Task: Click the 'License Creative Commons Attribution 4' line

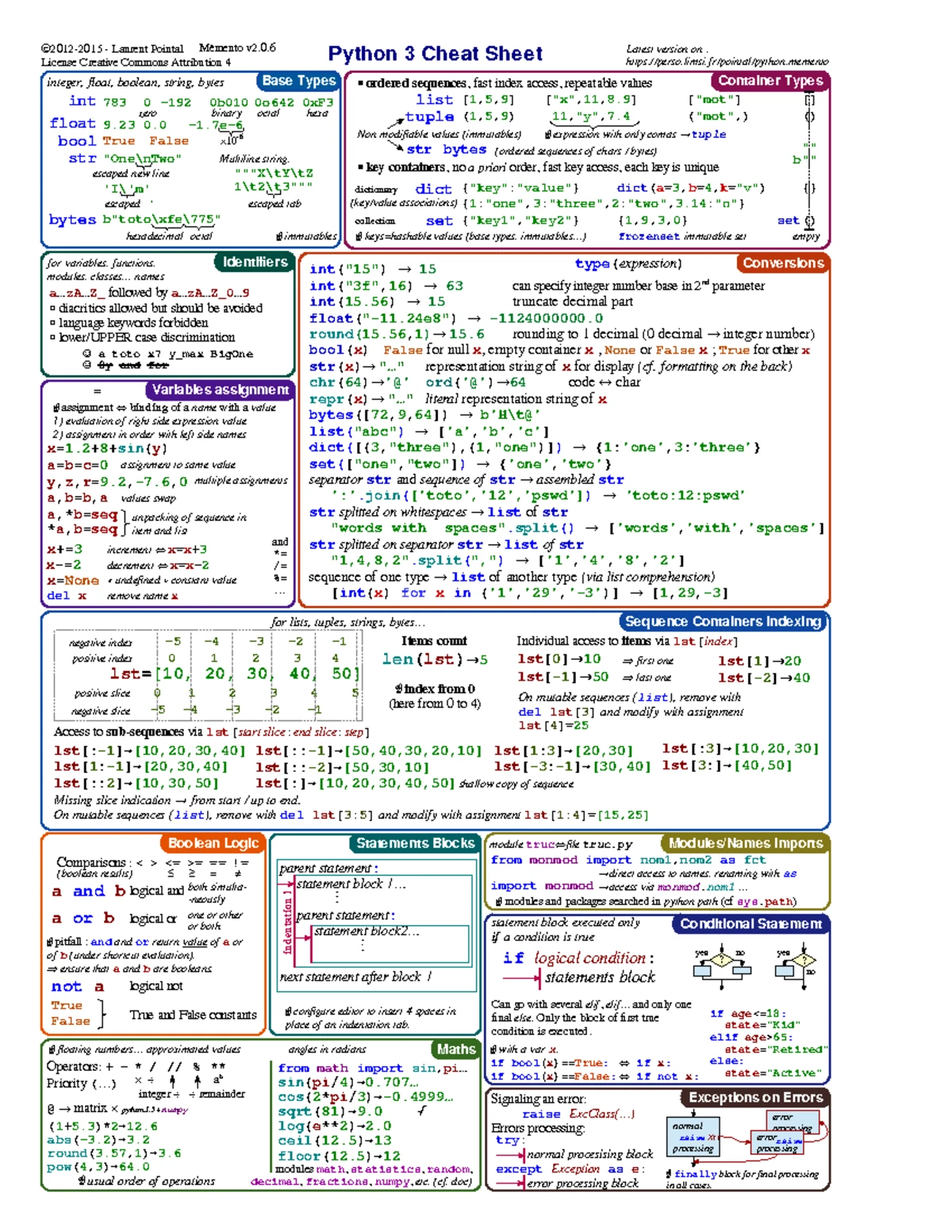Action: [x=136, y=62]
